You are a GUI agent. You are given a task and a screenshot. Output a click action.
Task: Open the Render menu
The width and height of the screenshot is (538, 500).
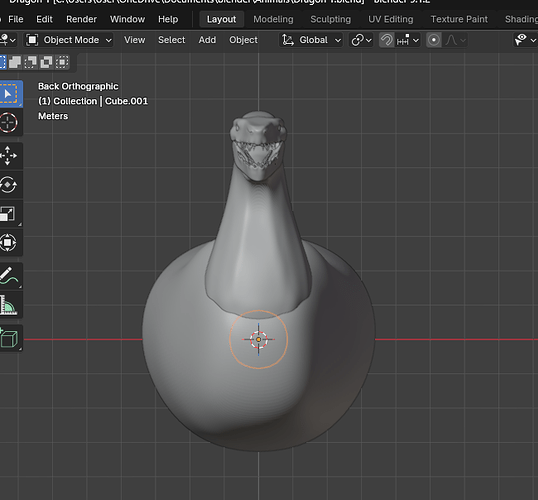coord(82,19)
